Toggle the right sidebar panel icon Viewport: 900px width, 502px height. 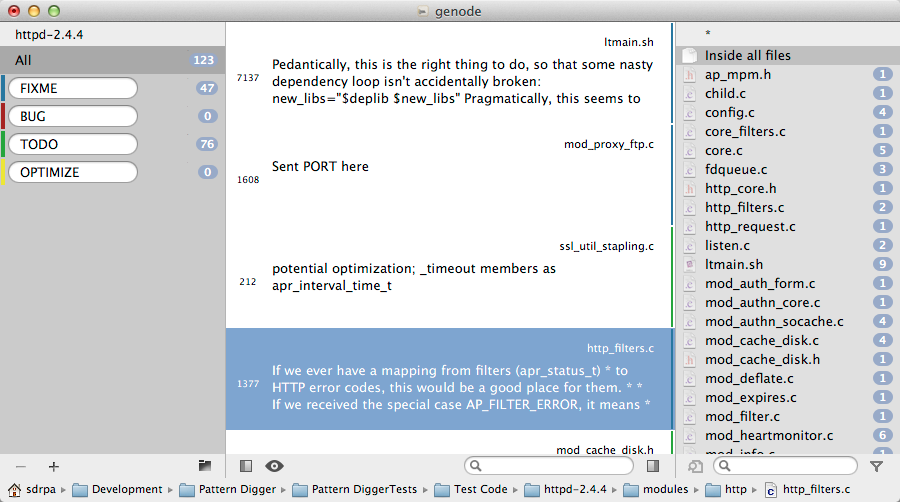click(x=653, y=466)
